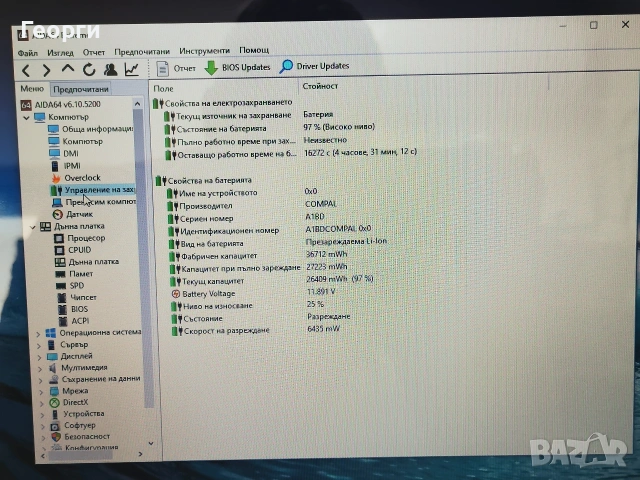Maximize the AIDA64 window

pos(593,25)
